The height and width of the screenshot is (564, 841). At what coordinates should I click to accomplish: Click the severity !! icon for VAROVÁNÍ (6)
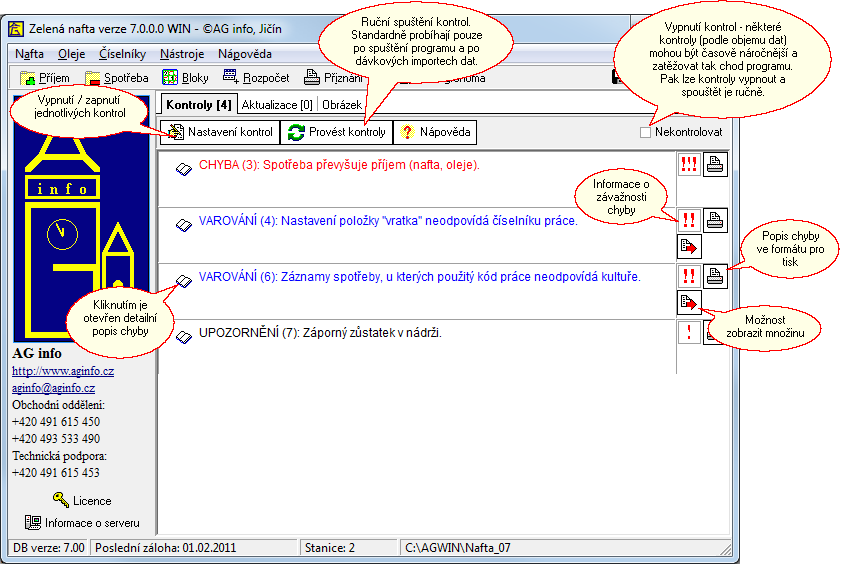pyautogui.click(x=689, y=276)
